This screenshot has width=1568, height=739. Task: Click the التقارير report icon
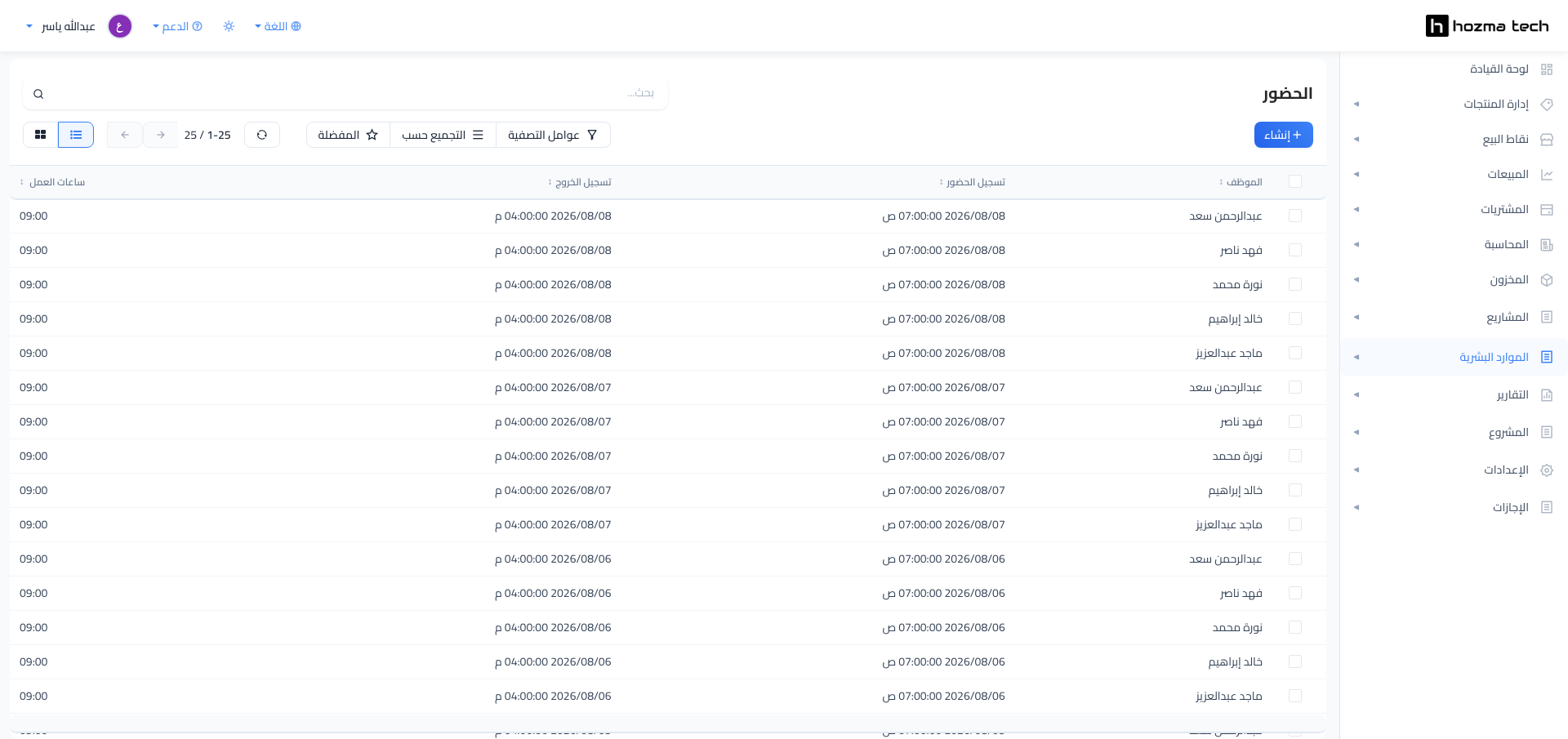pyautogui.click(x=1546, y=395)
